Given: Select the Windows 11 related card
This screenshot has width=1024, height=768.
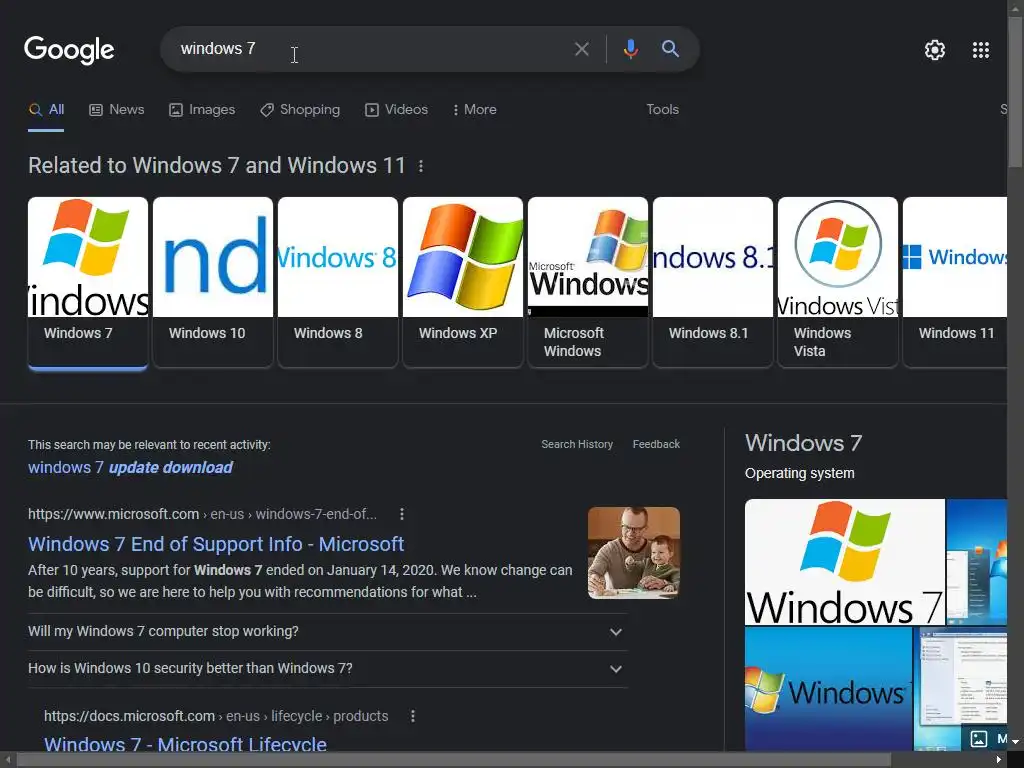Looking at the screenshot, I should coord(955,282).
